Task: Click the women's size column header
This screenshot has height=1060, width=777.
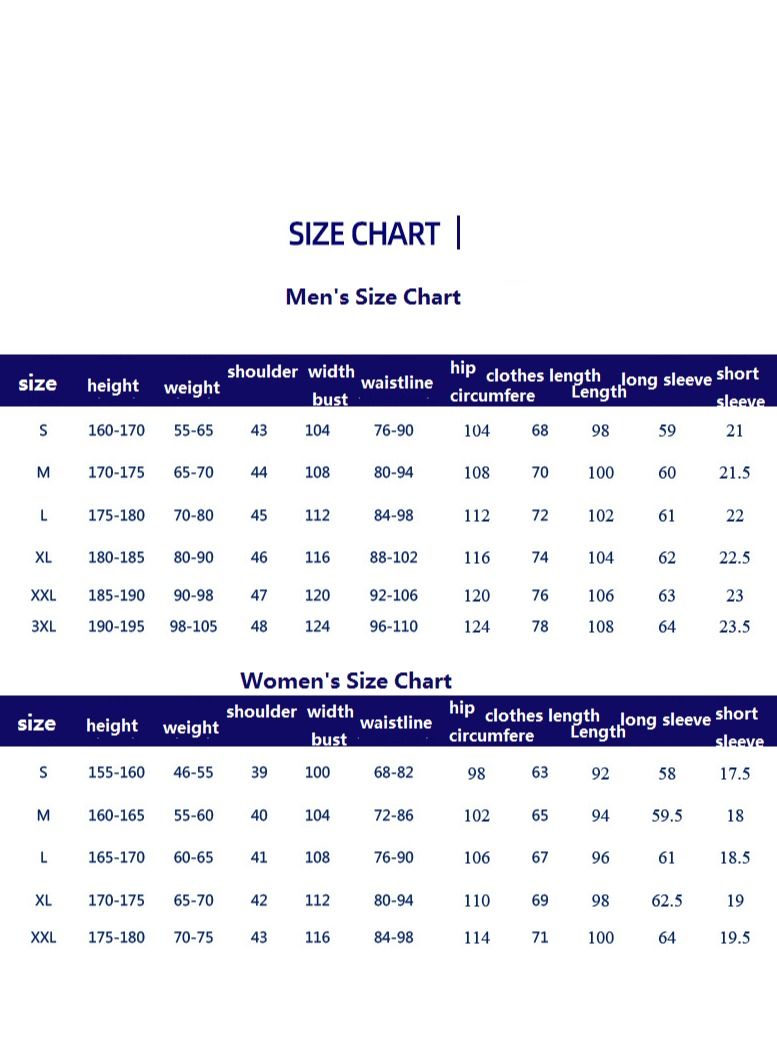Action: [37, 723]
